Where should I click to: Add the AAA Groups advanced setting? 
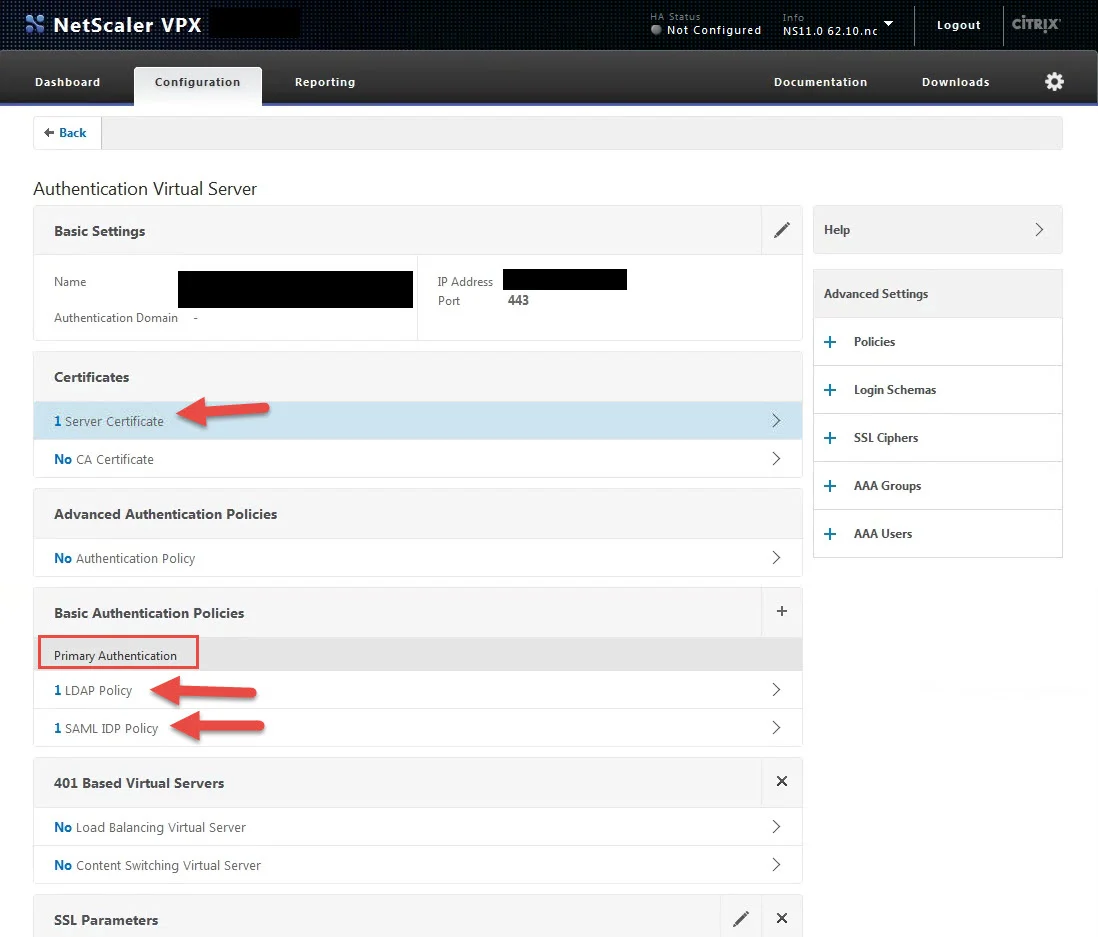click(830, 486)
